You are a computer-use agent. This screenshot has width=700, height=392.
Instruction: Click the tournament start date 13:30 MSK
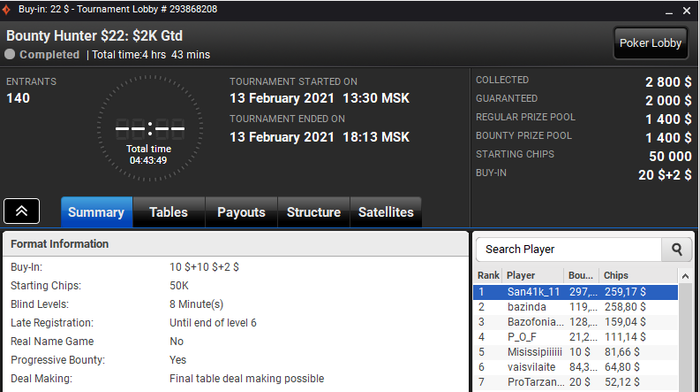pos(320,98)
